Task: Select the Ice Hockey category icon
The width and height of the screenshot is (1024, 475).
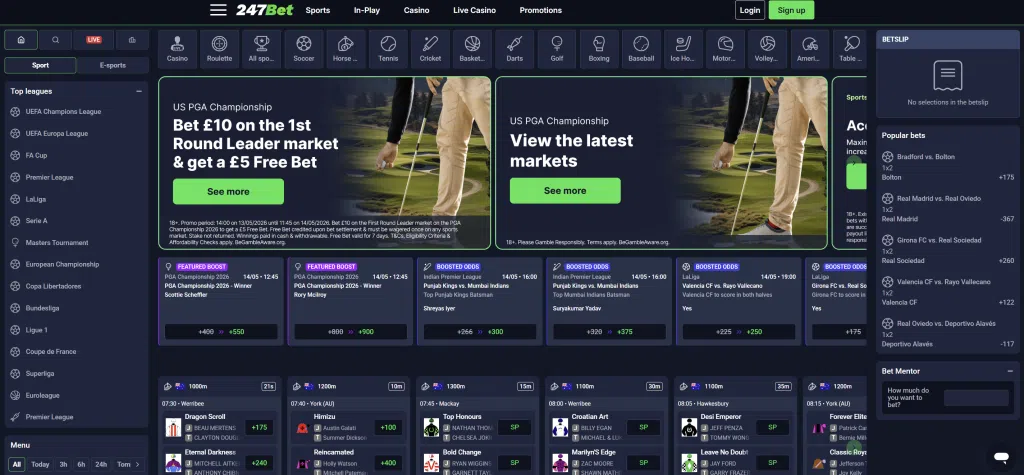Action: click(683, 49)
